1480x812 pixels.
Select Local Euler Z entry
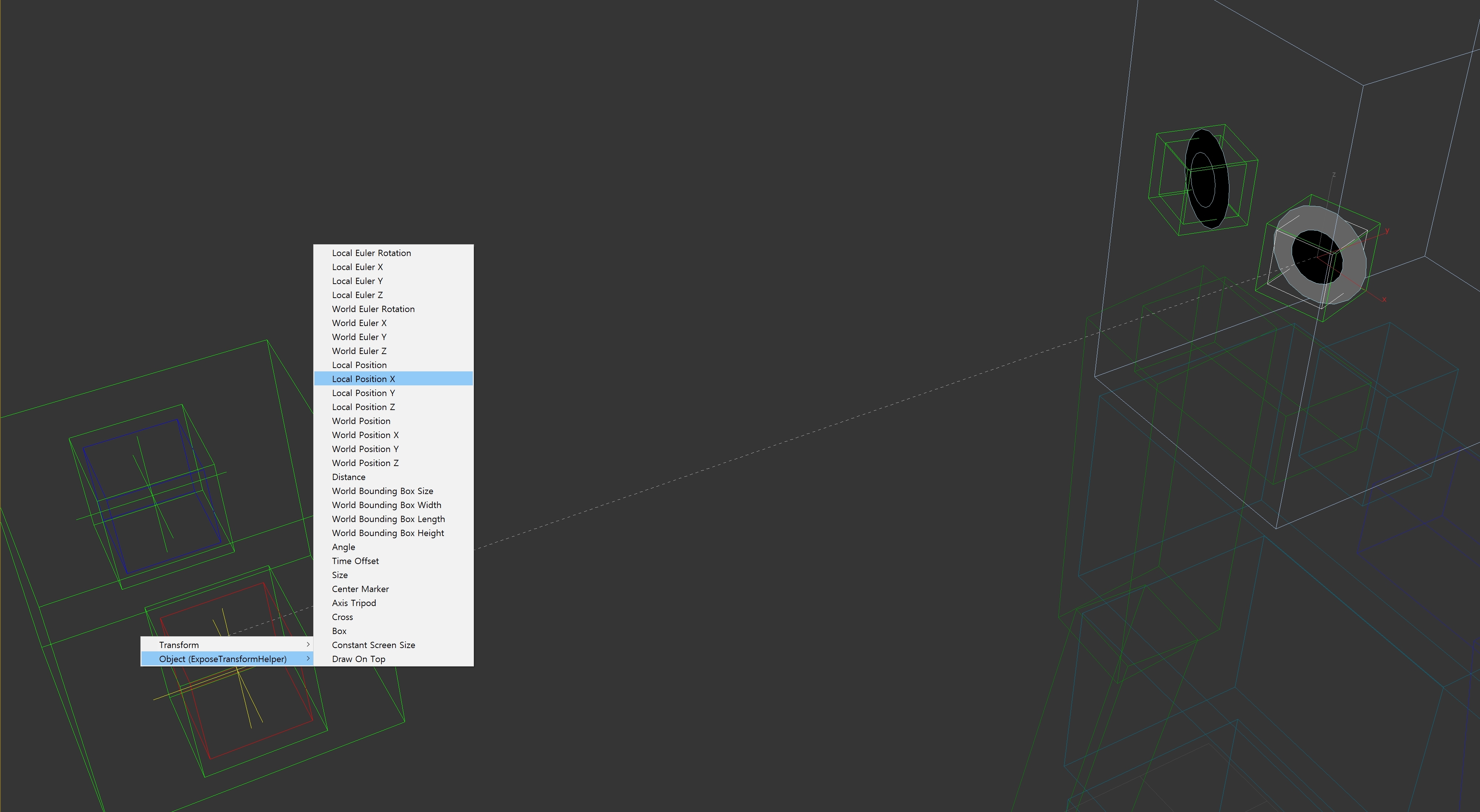point(357,295)
